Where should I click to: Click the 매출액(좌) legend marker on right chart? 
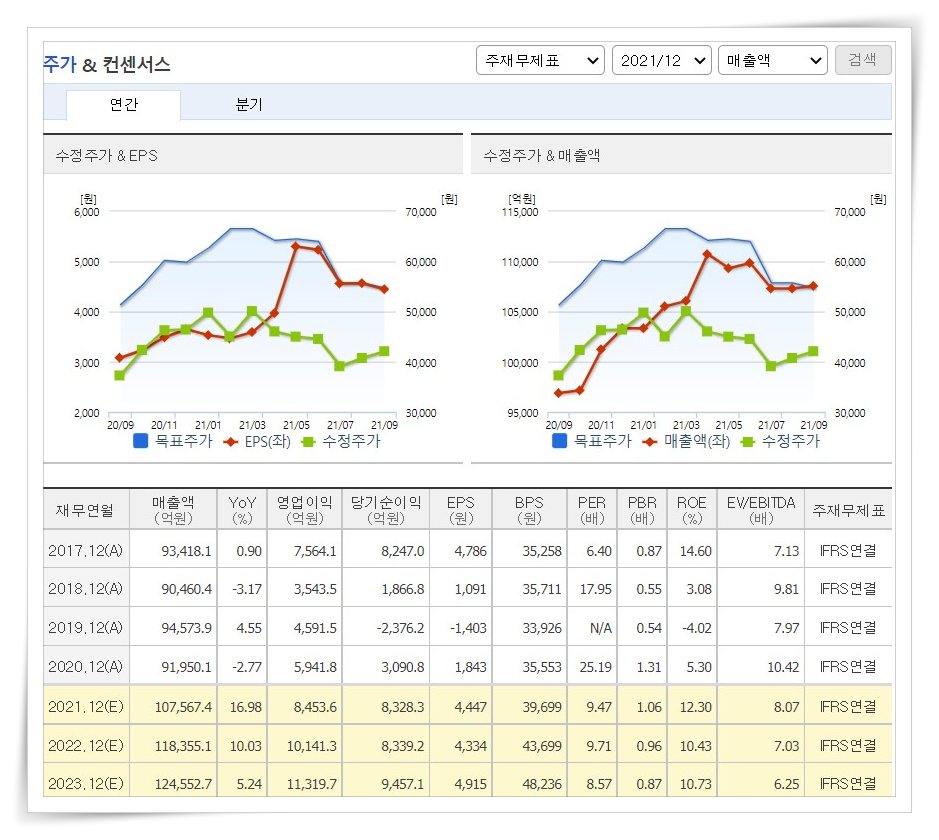tap(649, 441)
